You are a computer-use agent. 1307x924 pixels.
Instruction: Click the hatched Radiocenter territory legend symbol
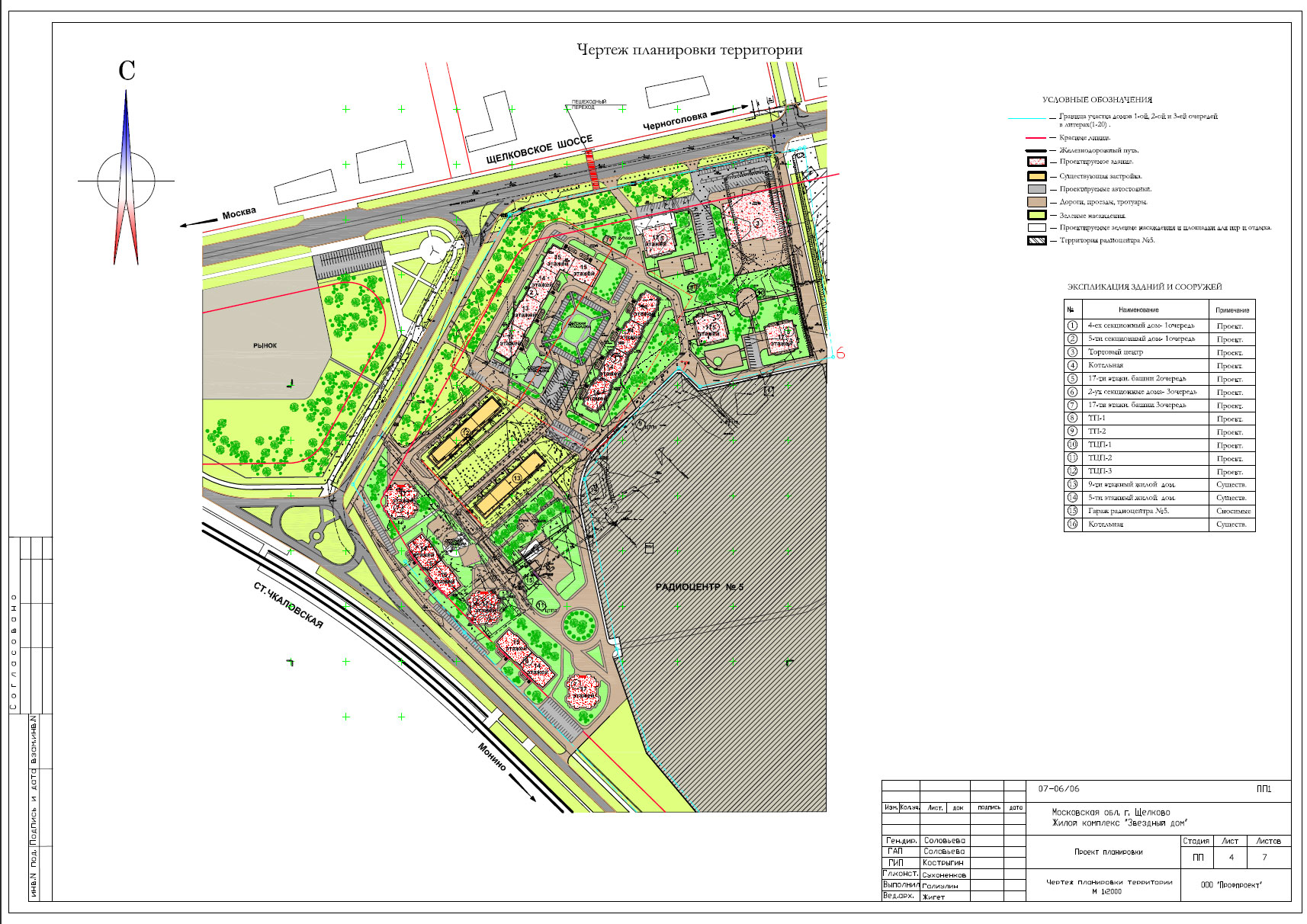point(1036,241)
